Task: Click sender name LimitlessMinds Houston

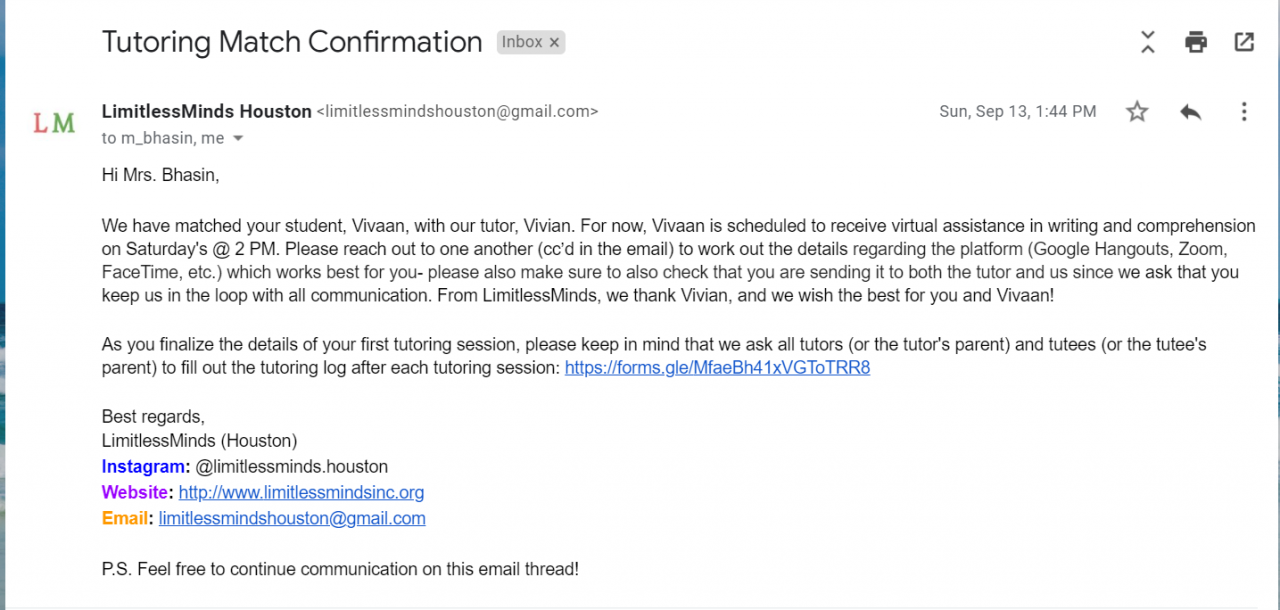Action: coord(206,112)
